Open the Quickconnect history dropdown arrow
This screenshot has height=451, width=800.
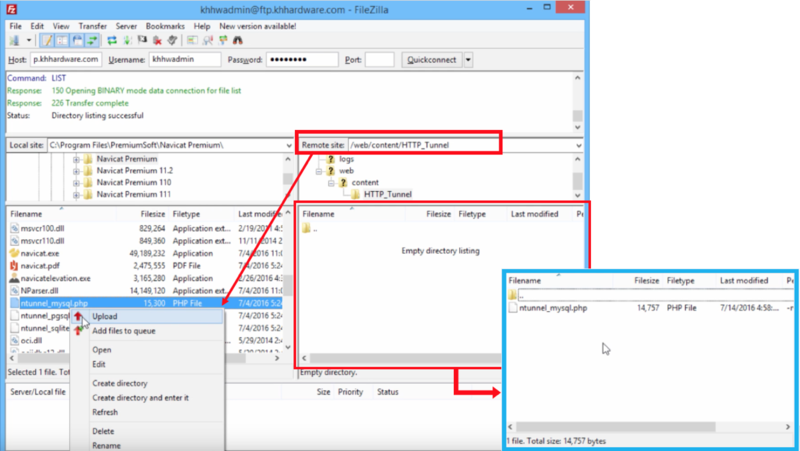pyautogui.click(x=468, y=60)
